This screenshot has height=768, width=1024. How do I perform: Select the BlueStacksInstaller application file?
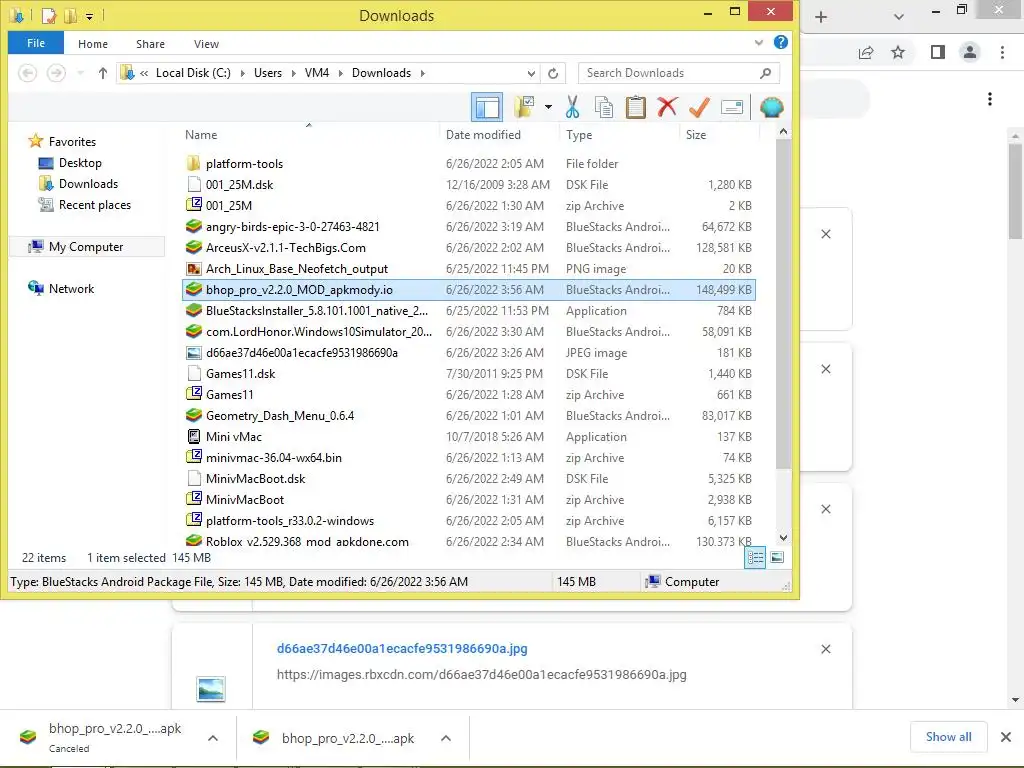coord(317,311)
